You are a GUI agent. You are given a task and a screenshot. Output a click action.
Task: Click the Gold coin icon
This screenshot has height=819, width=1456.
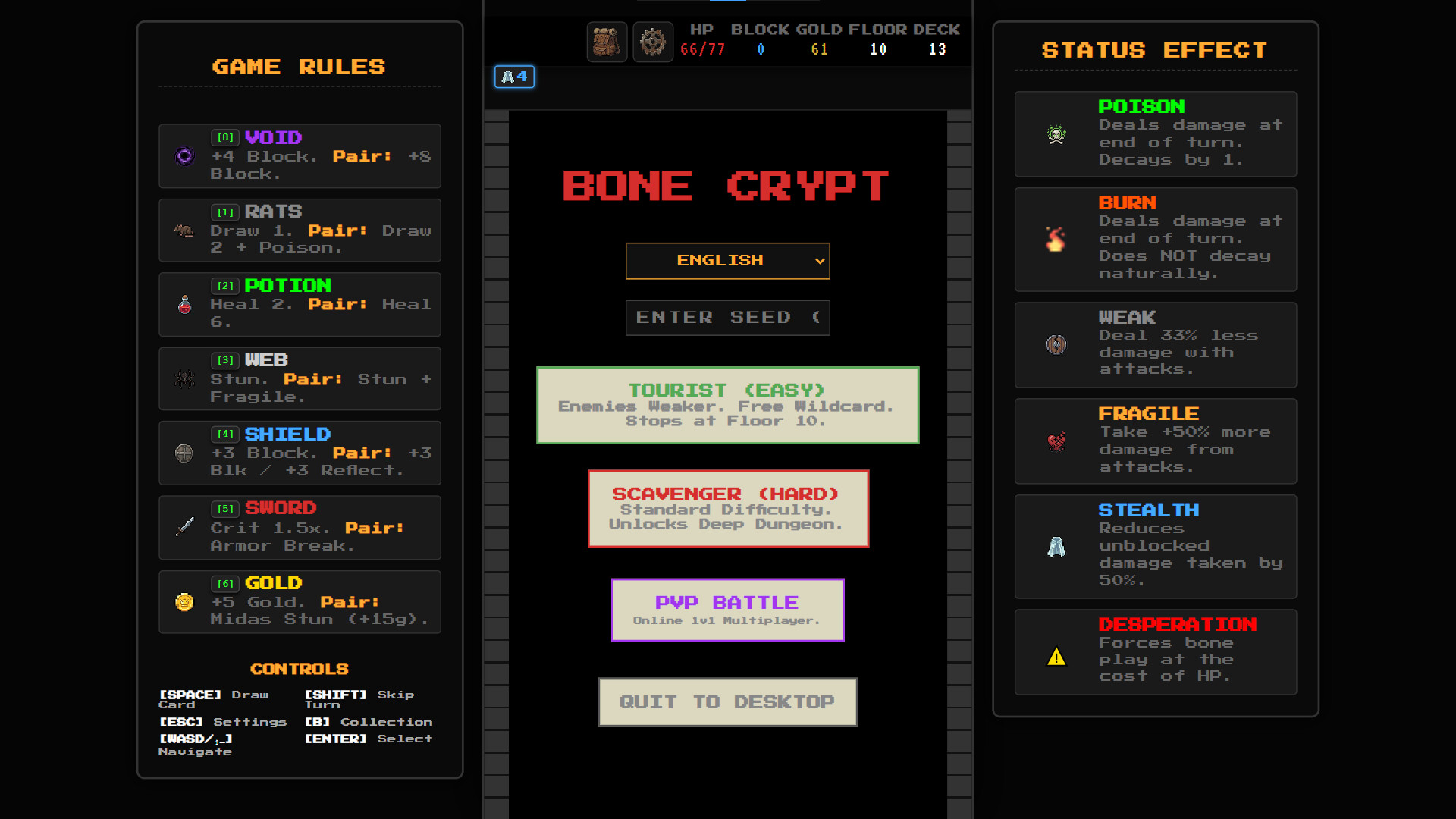tap(184, 602)
